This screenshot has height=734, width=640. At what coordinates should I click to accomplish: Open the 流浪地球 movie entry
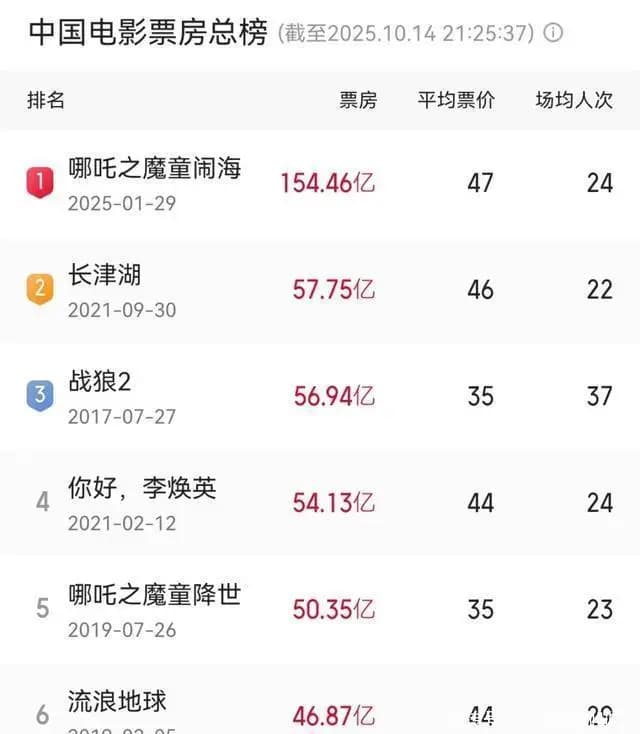117,700
